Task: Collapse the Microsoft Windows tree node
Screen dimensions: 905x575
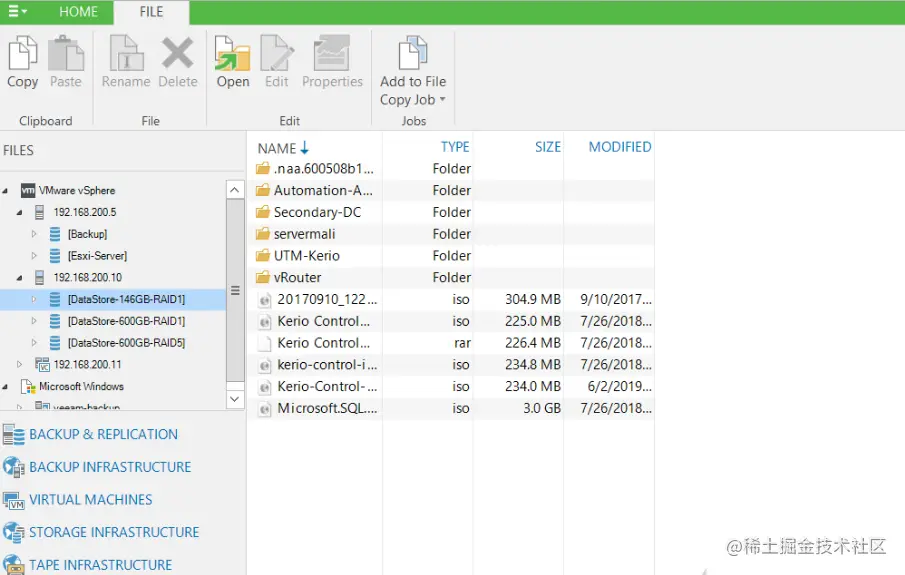Action: (6, 387)
